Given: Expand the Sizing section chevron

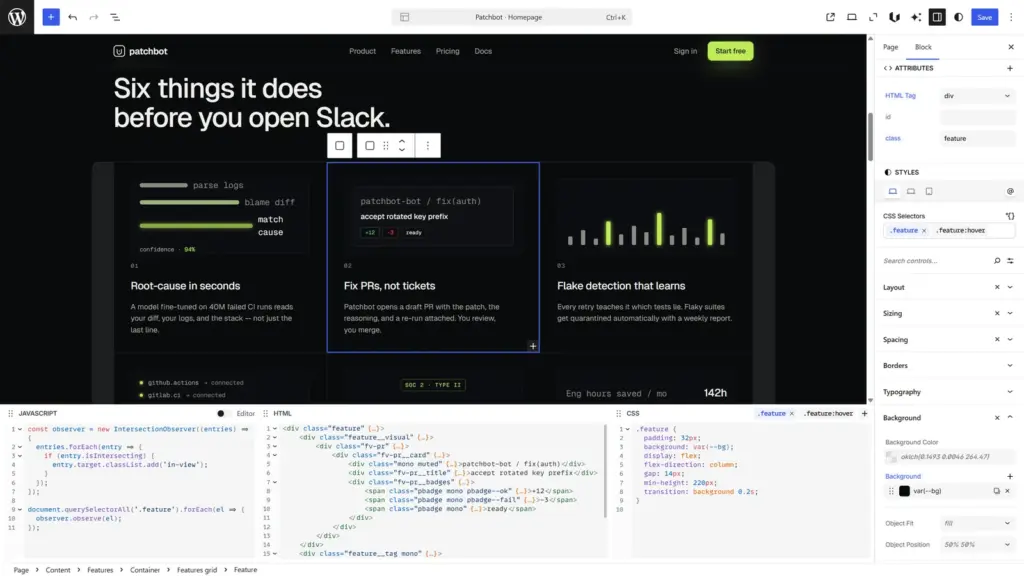Looking at the screenshot, I should 1010,313.
